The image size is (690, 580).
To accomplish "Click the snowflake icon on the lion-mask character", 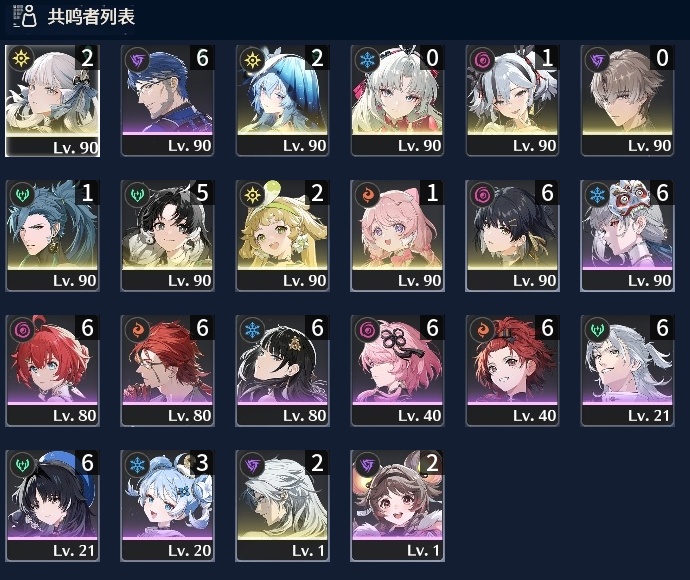I will click(597, 195).
